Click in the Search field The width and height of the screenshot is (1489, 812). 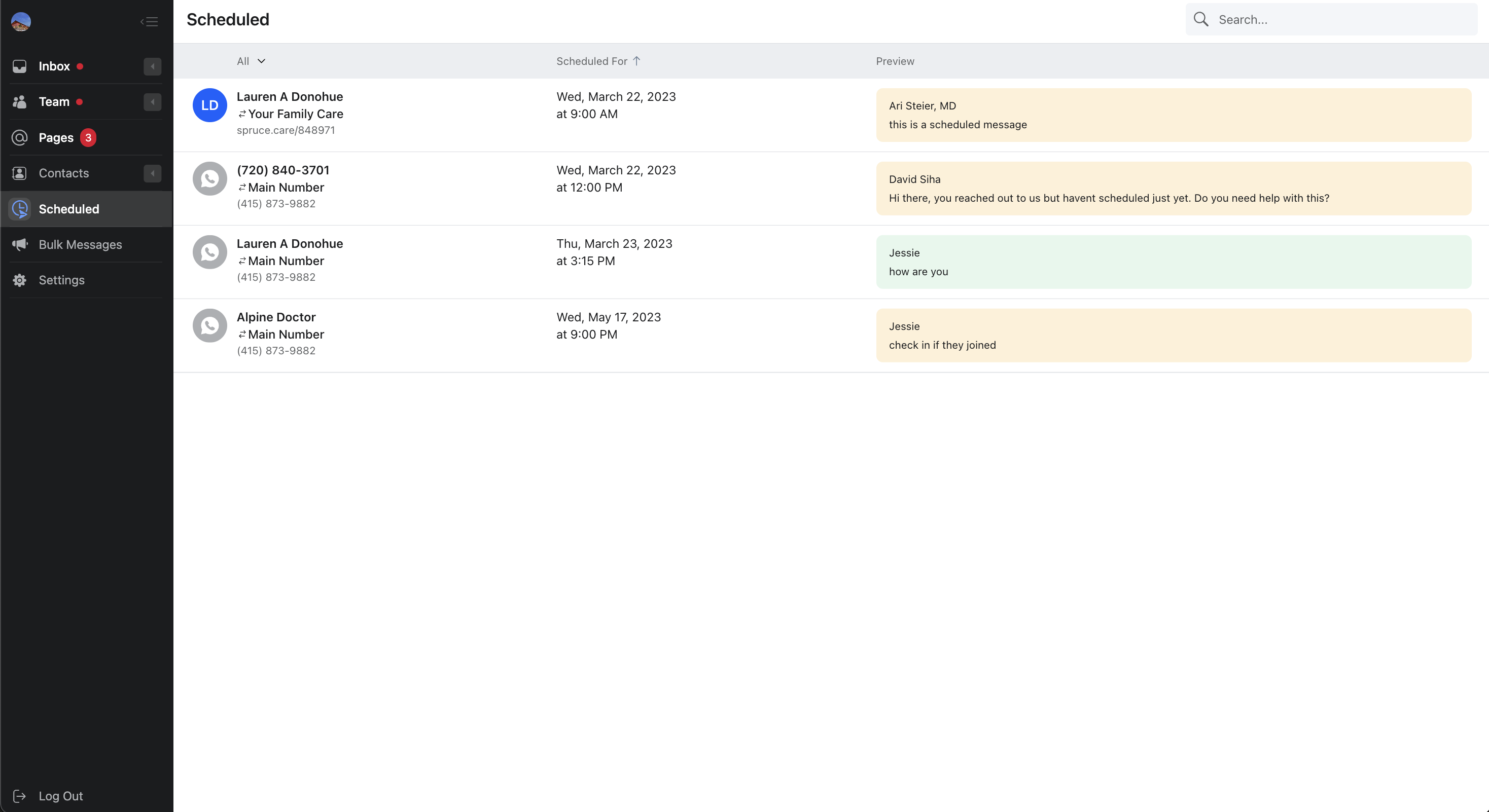[x=1332, y=19]
